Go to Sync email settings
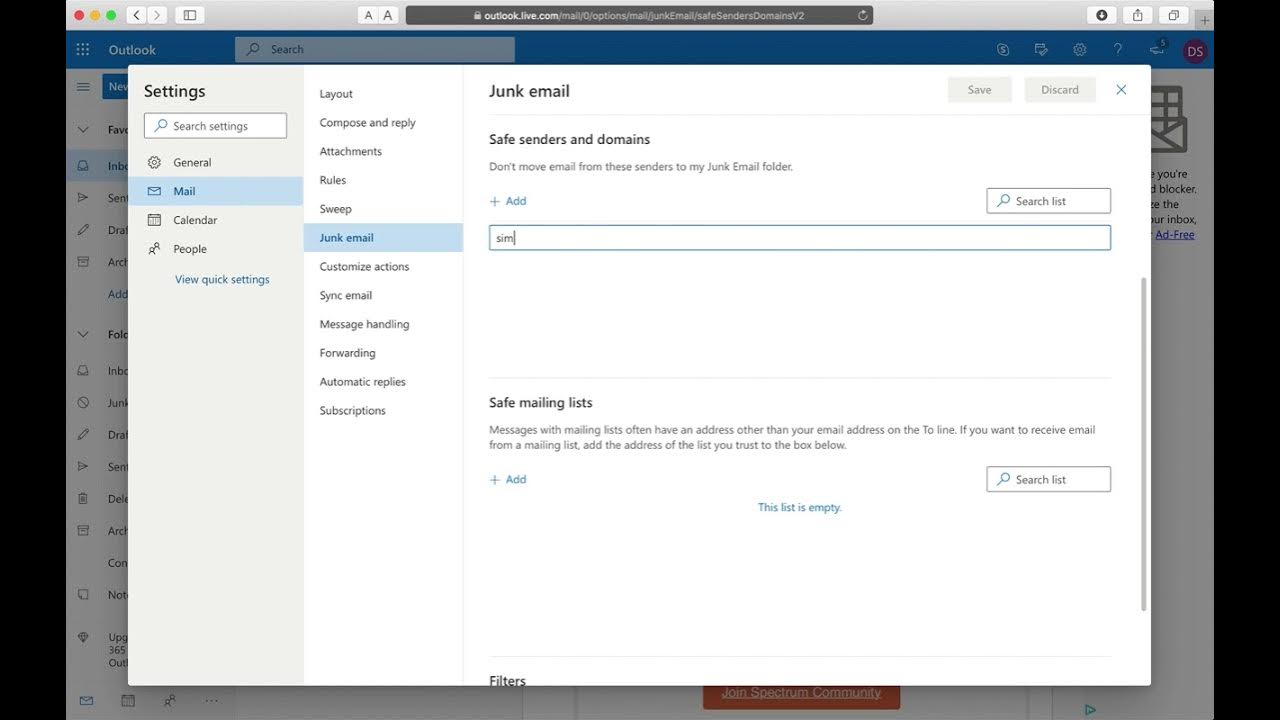 click(383, 296)
